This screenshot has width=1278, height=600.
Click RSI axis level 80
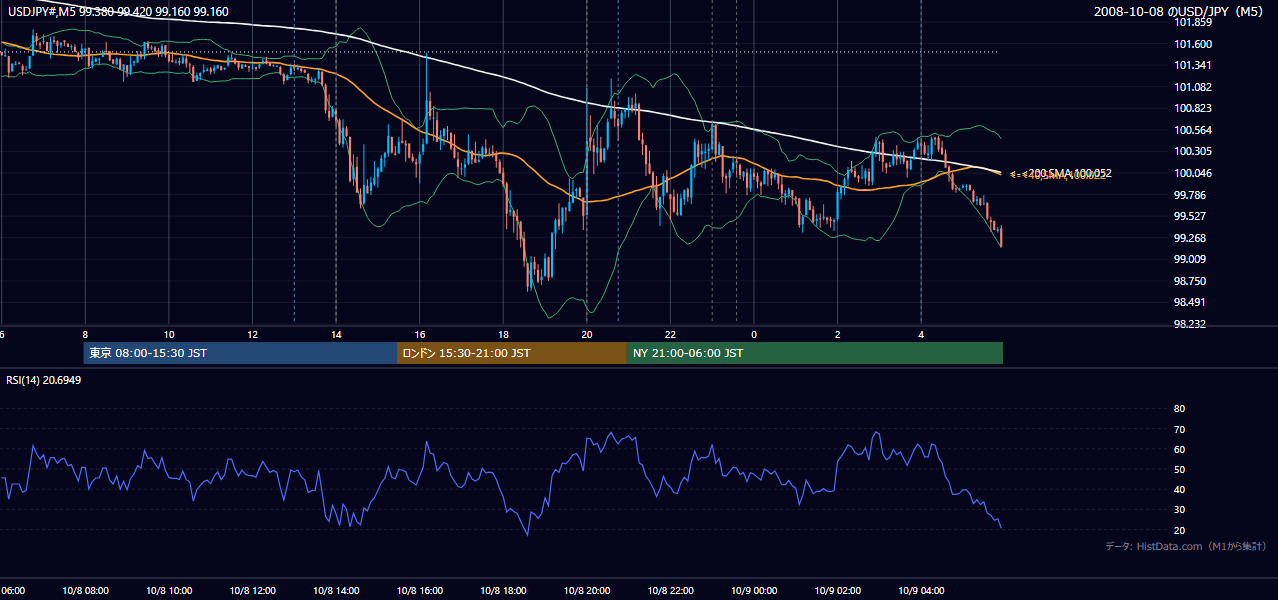click(1179, 409)
